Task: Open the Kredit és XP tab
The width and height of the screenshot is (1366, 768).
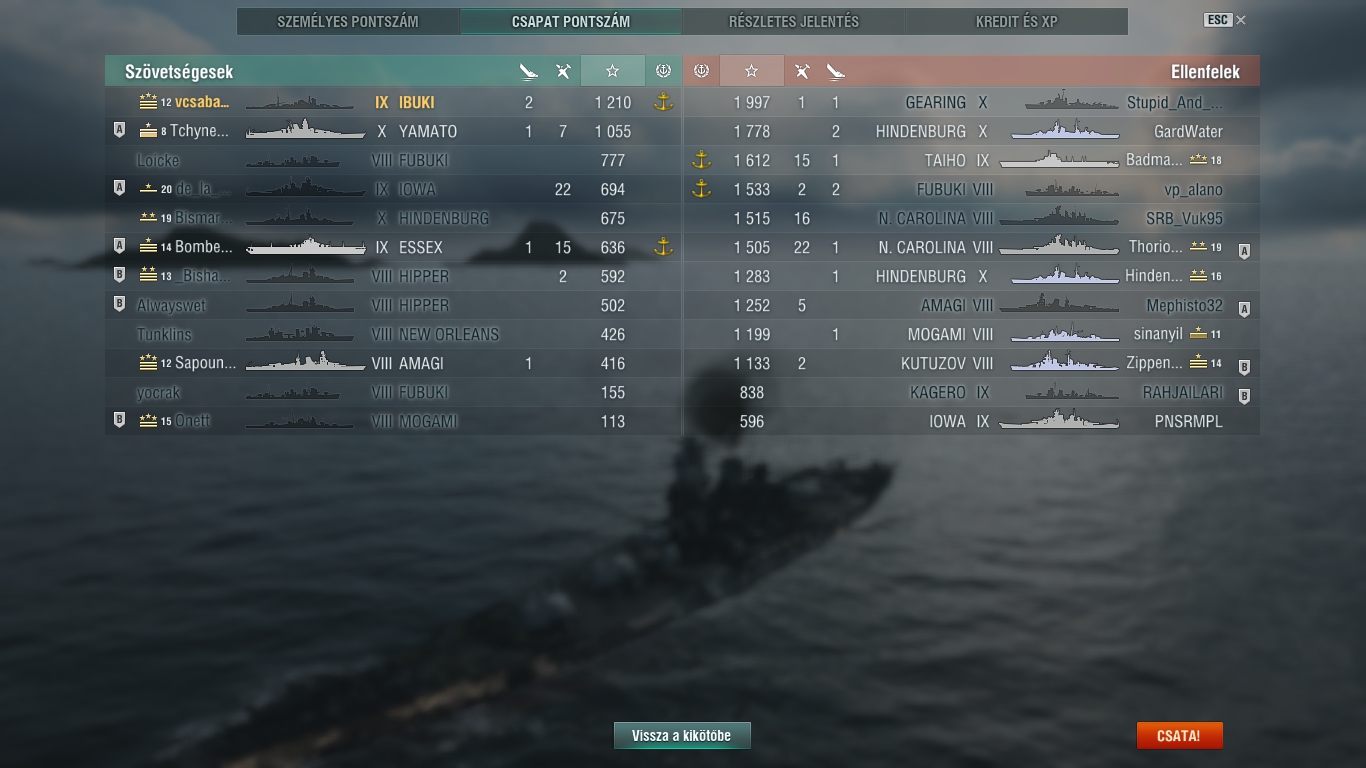Action: 1017,21
